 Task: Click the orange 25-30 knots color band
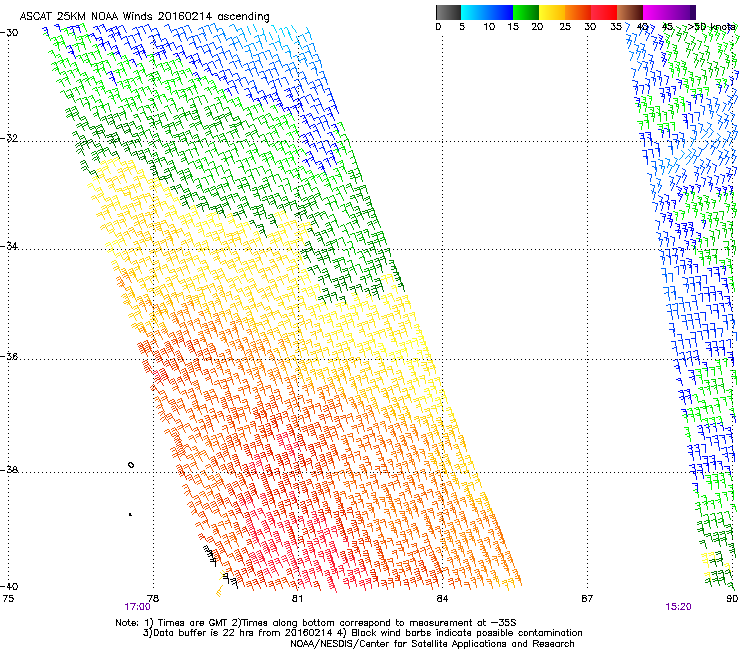click(578, 12)
